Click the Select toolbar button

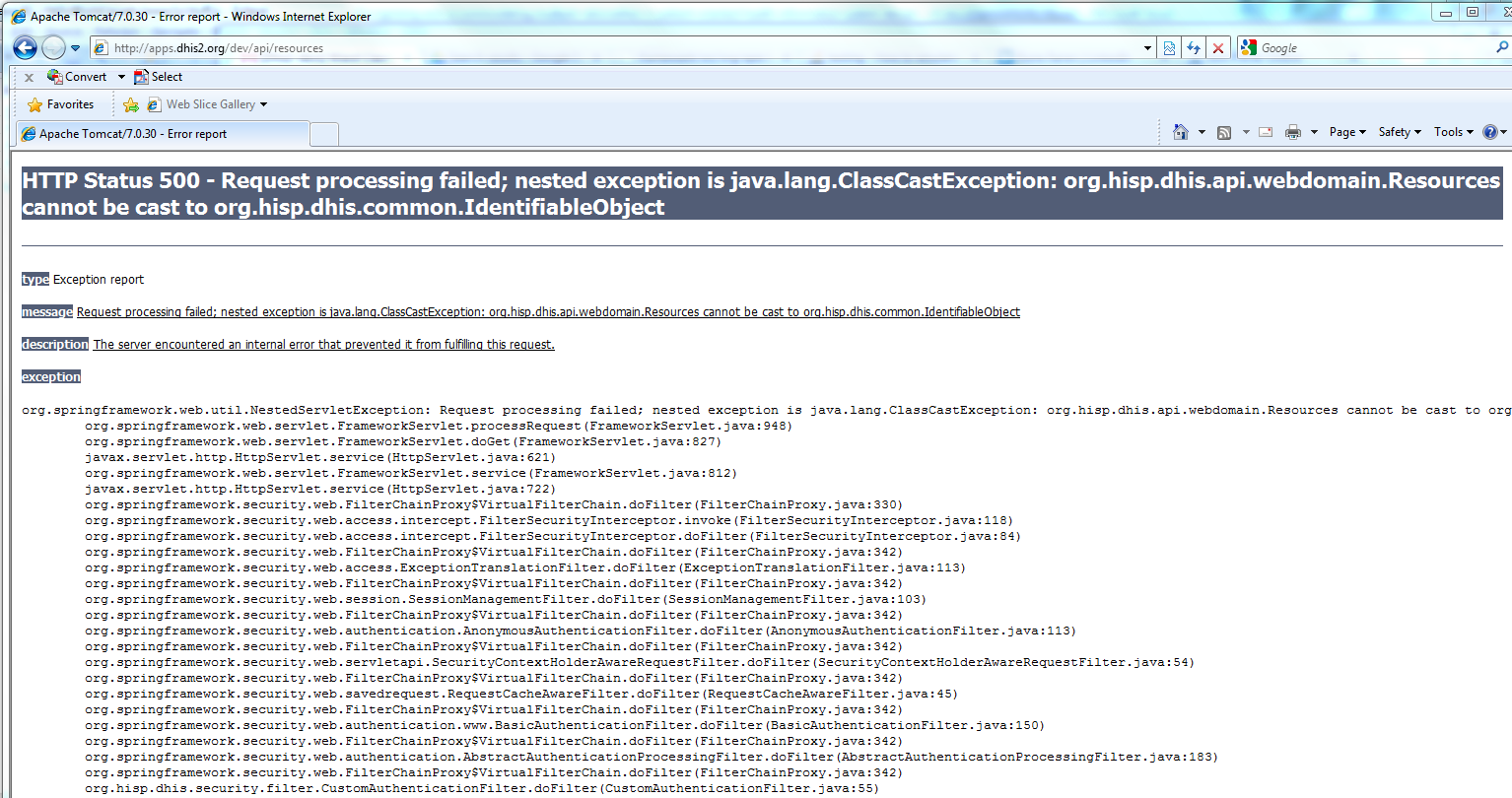tap(159, 77)
